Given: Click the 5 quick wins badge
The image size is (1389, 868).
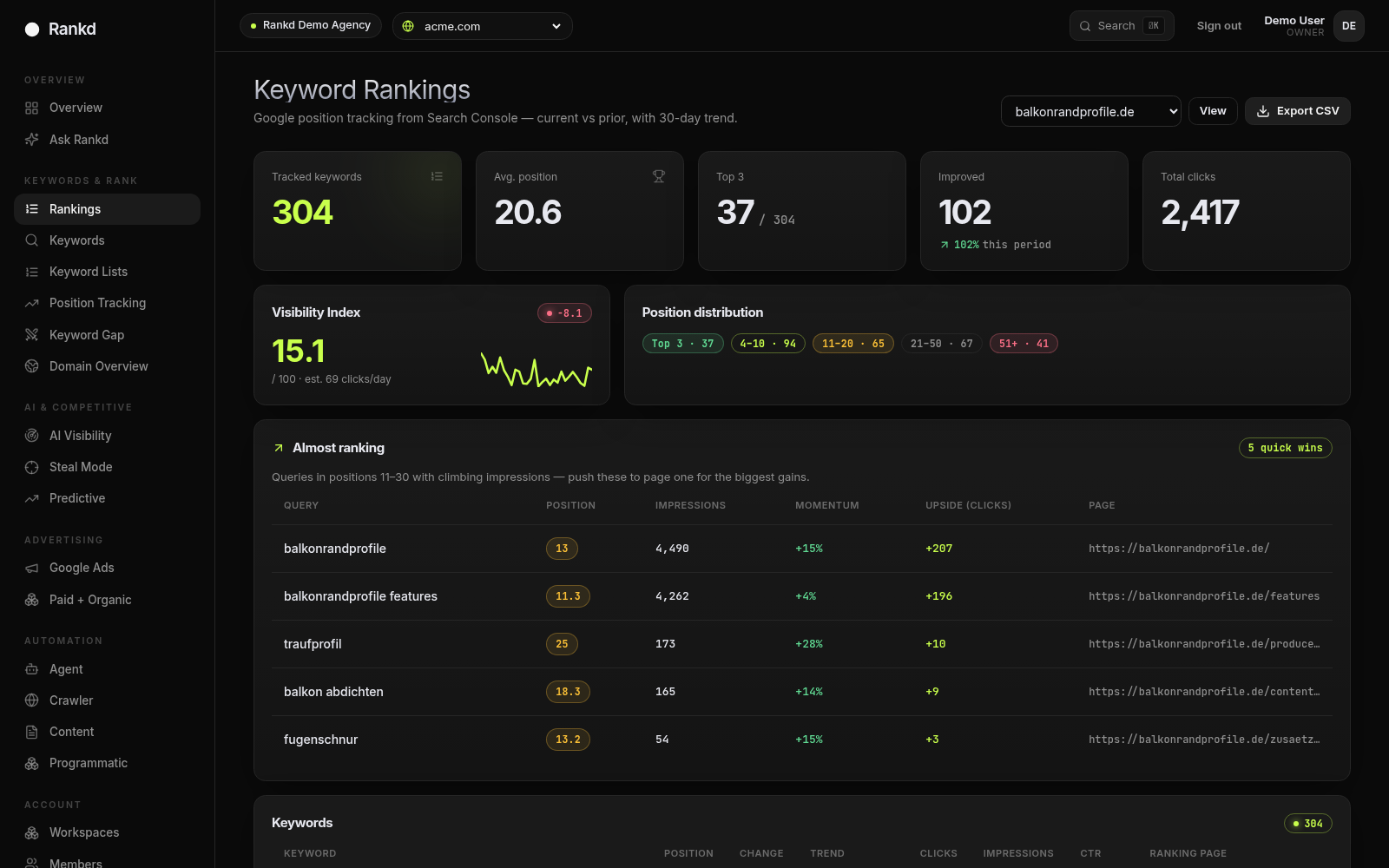Looking at the screenshot, I should click(1285, 448).
